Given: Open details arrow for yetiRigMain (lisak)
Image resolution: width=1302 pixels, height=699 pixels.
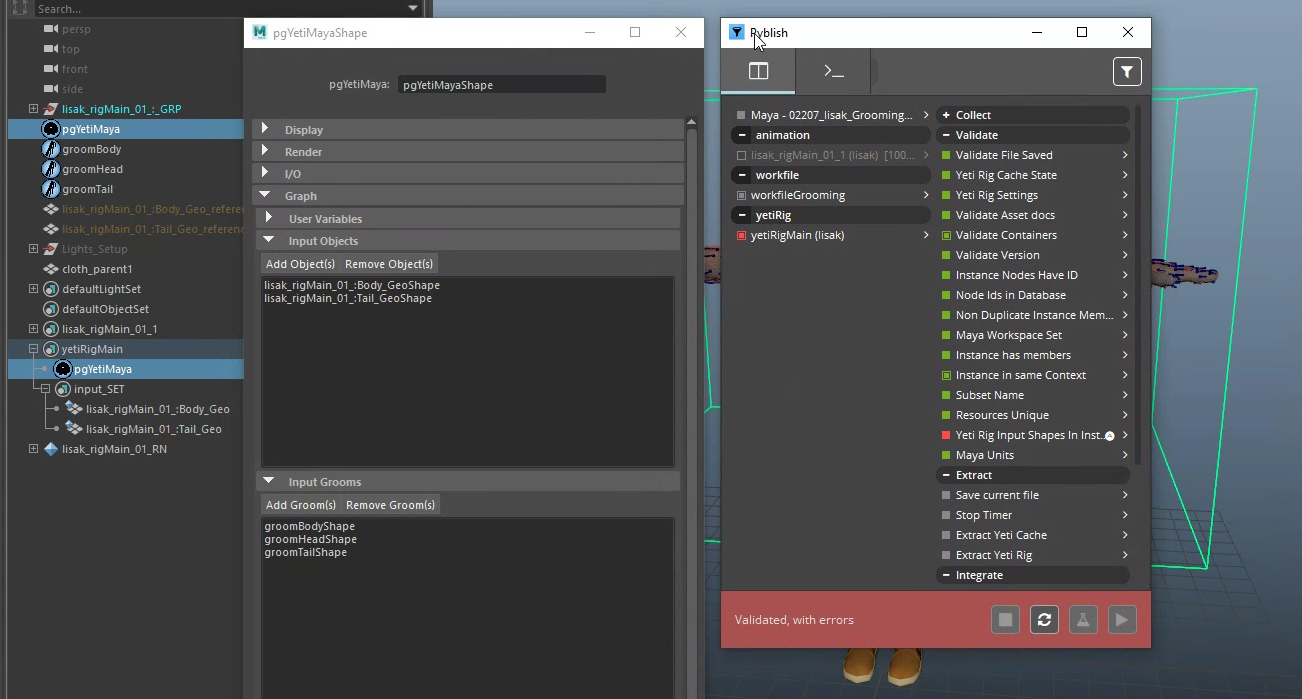Looking at the screenshot, I should (x=926, y=235).
